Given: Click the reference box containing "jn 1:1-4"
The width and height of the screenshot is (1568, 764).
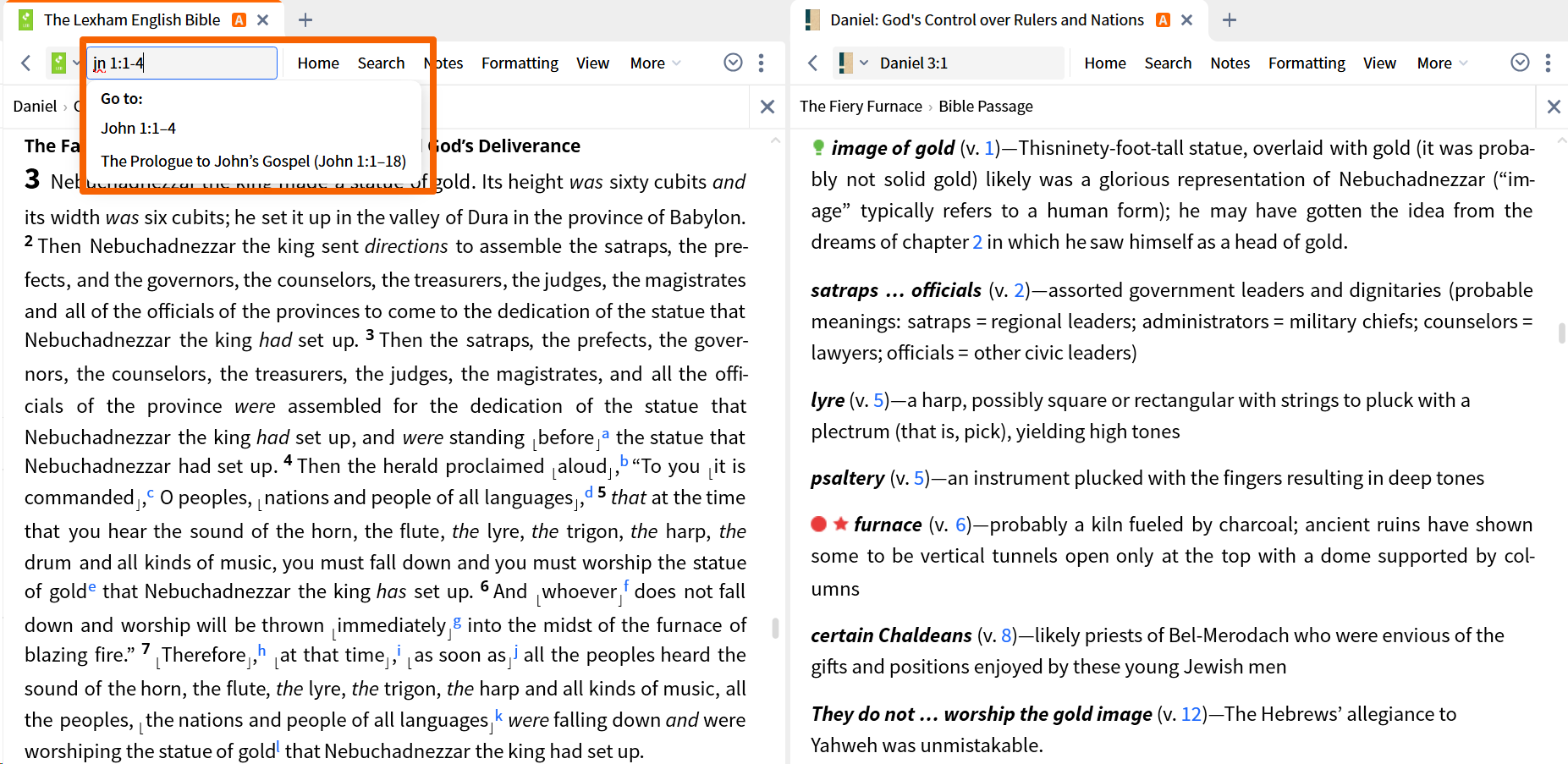Looking at the screenshot, I should click(182, 63).
